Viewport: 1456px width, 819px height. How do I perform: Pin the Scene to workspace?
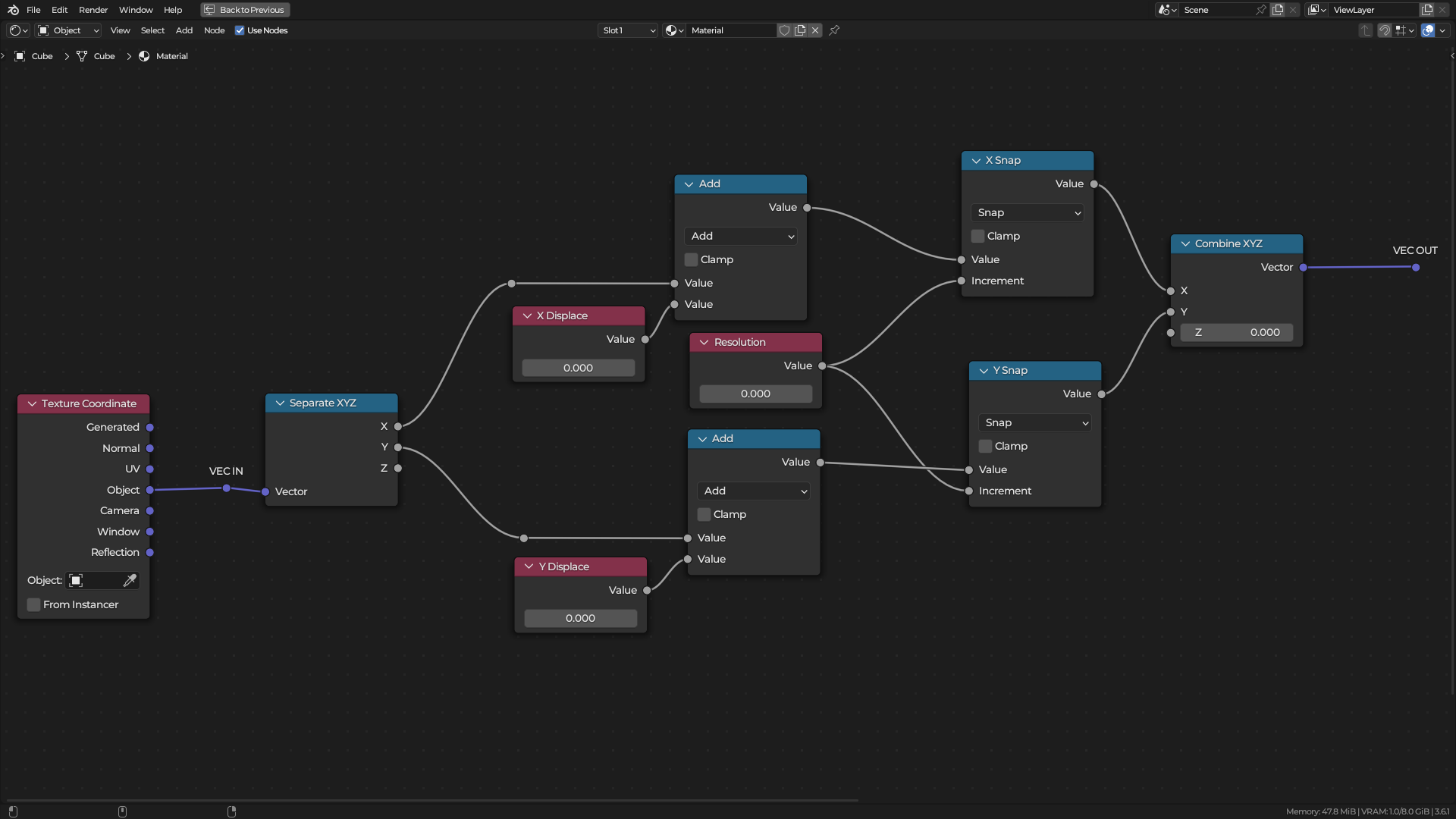coord(1261,10)
